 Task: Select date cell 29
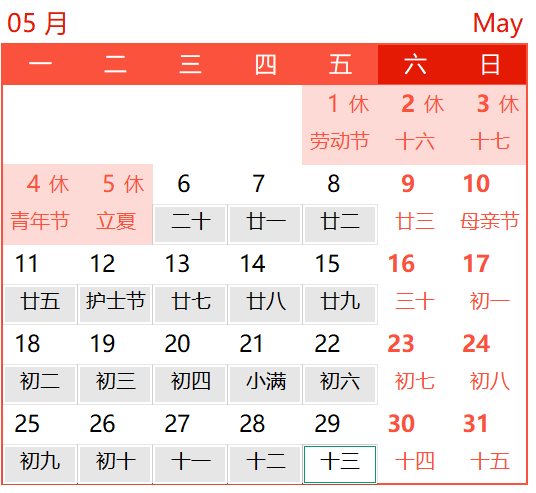340,424
